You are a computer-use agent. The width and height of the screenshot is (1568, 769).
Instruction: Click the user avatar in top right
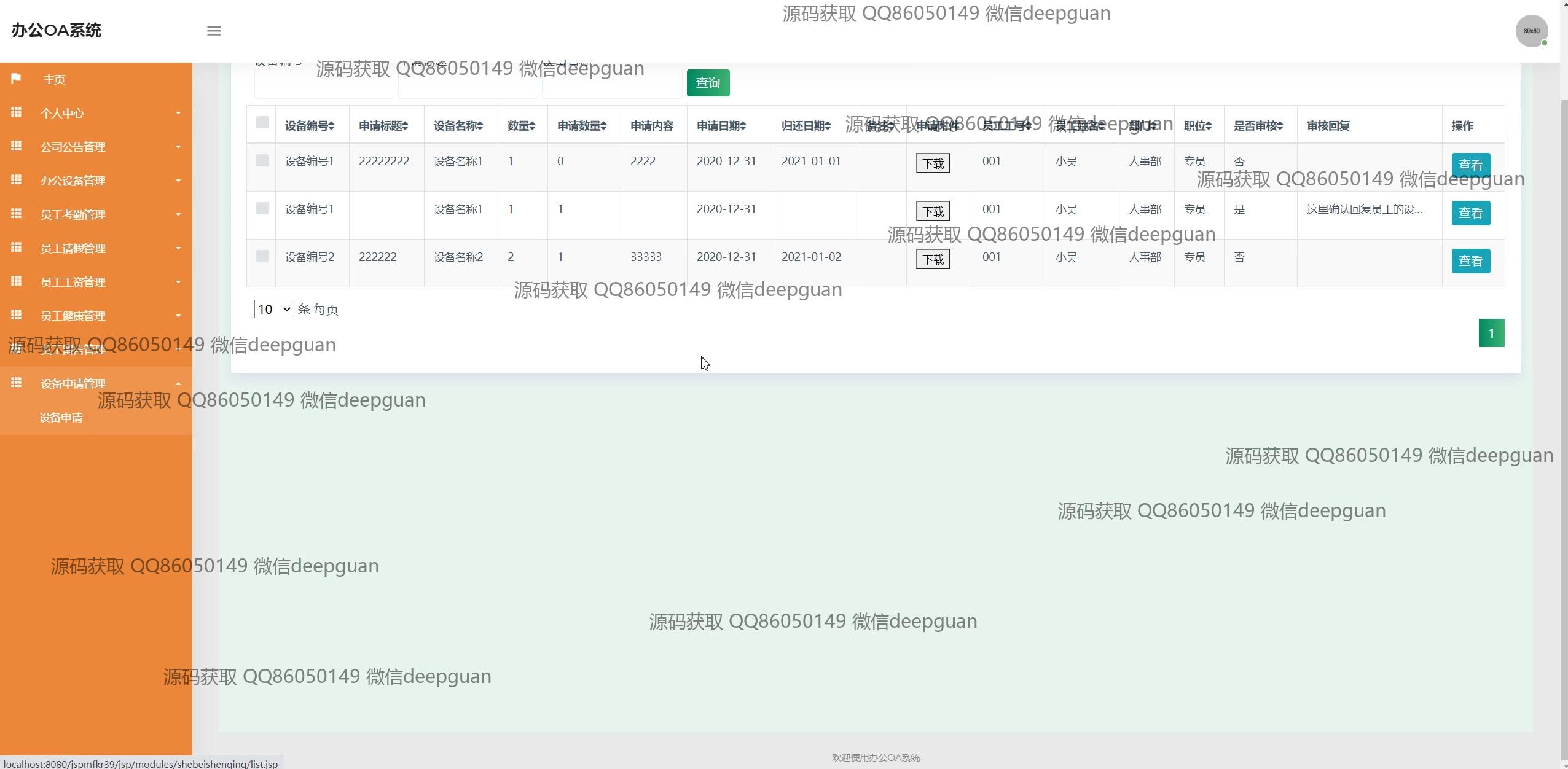coord(1531,31)
